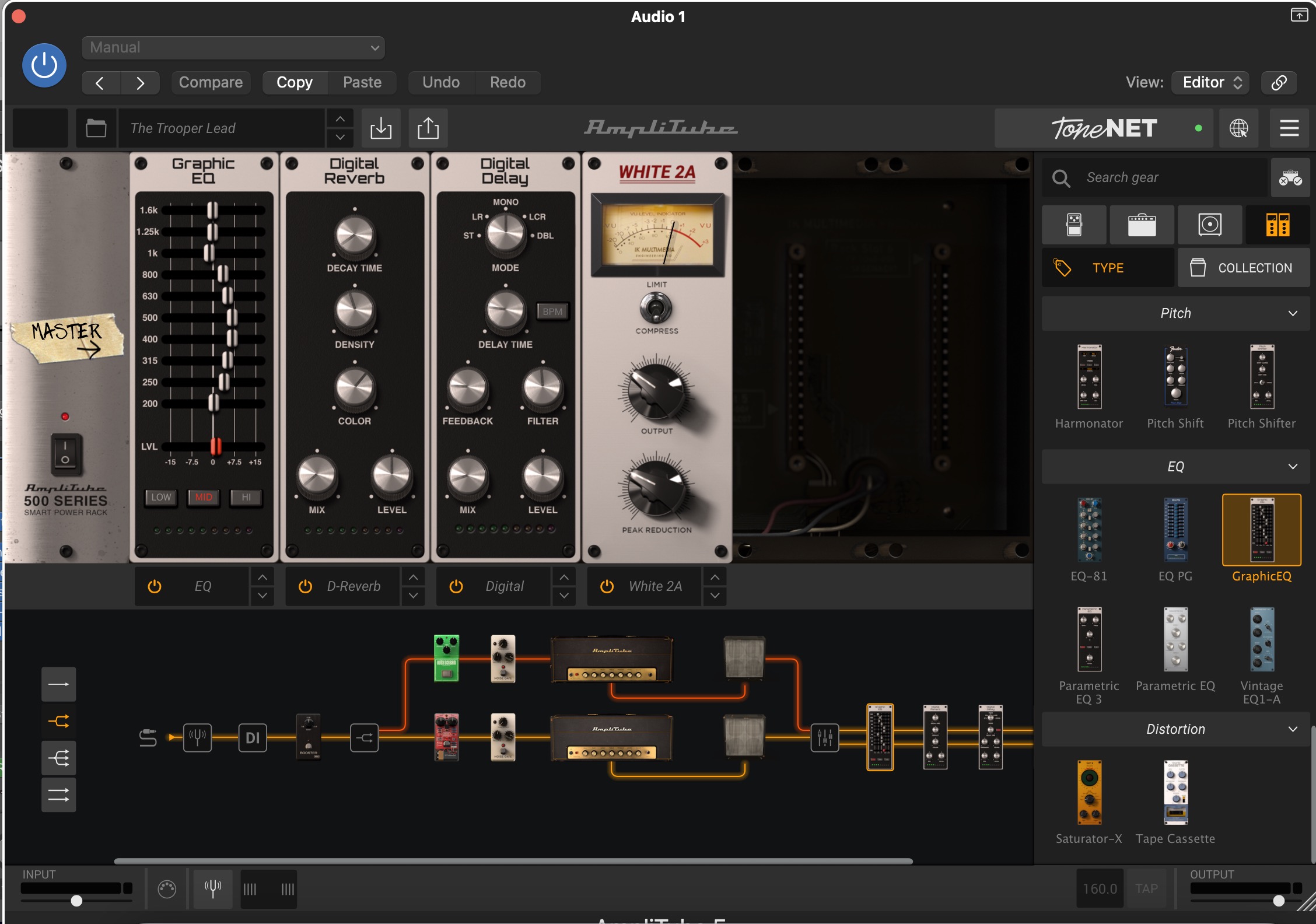Select the three-way split routing icon
The image size is (1316, 924).
58,758
